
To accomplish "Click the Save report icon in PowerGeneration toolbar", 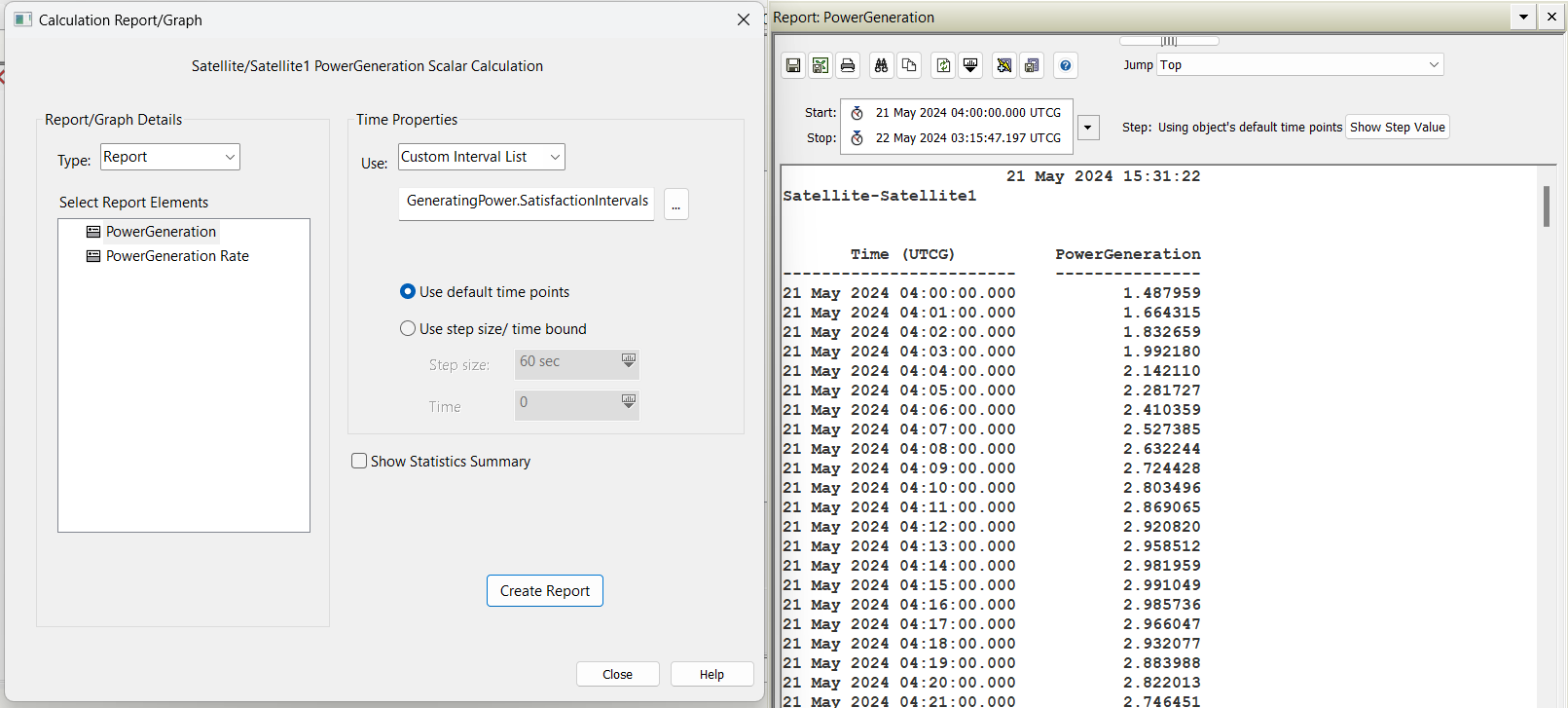I will [x=793, y=65].
